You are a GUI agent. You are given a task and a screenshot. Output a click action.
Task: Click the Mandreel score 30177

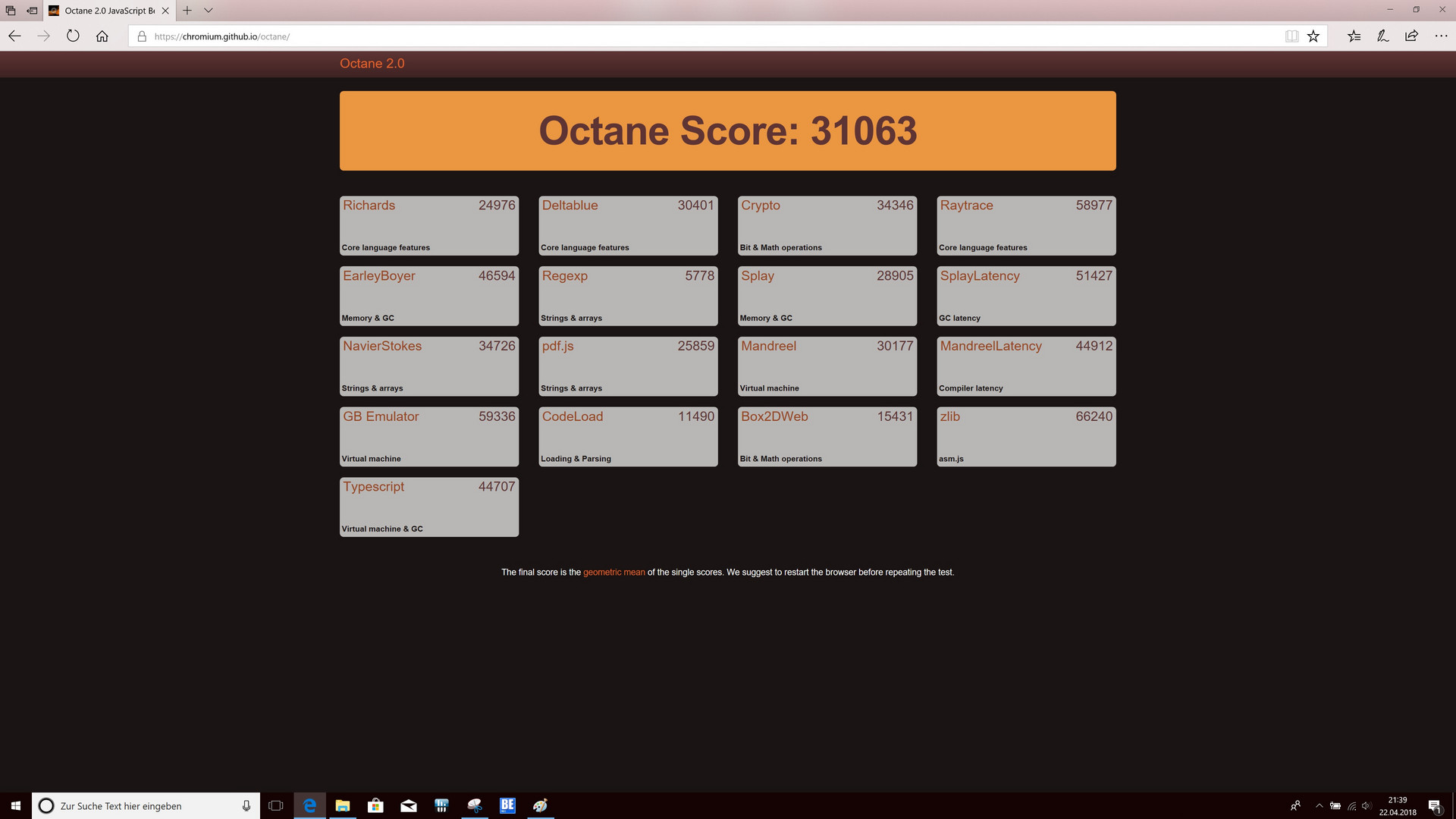[x=895, y=346]
